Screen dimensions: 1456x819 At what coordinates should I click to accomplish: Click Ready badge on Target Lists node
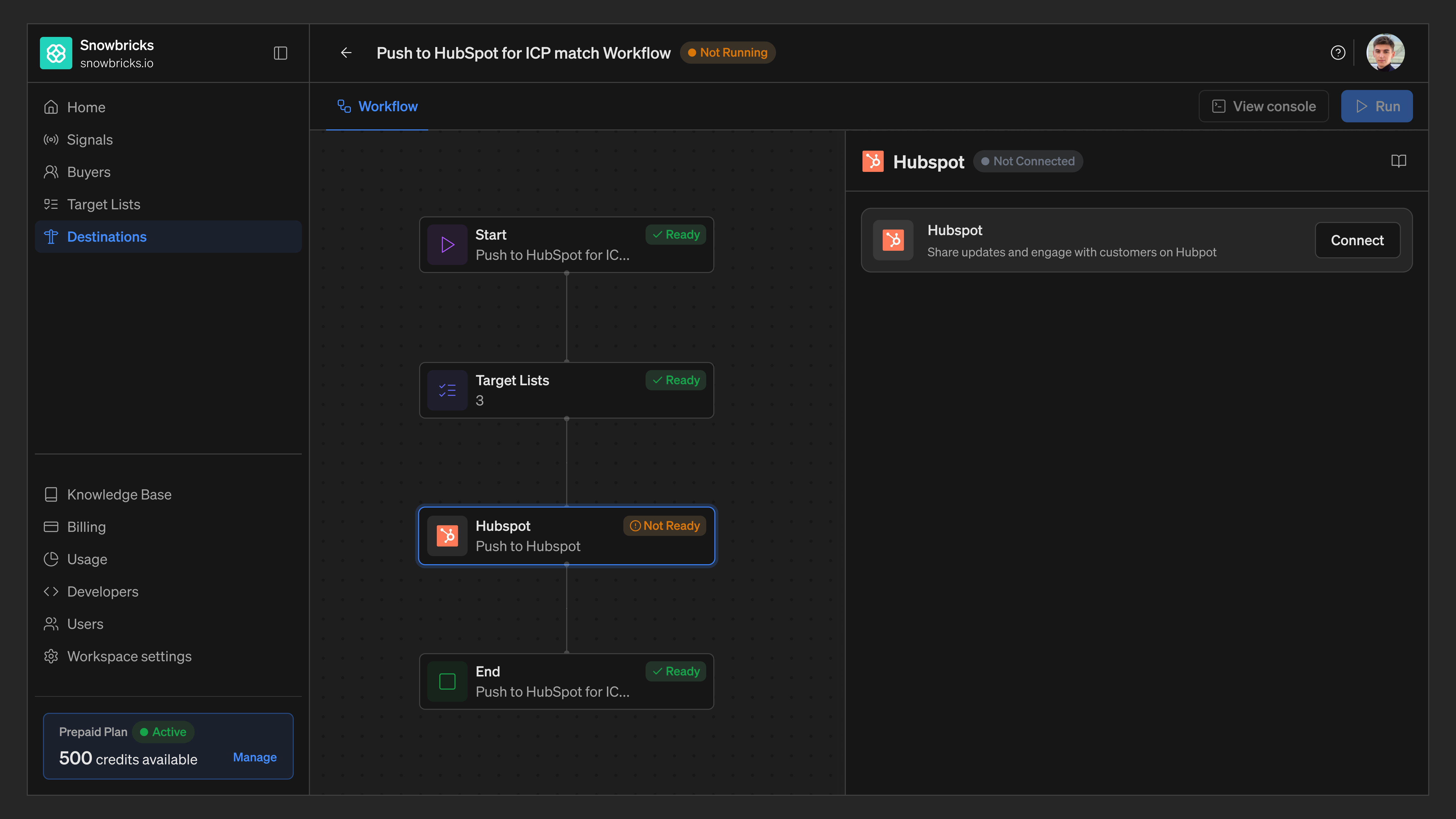click(675, 380)
